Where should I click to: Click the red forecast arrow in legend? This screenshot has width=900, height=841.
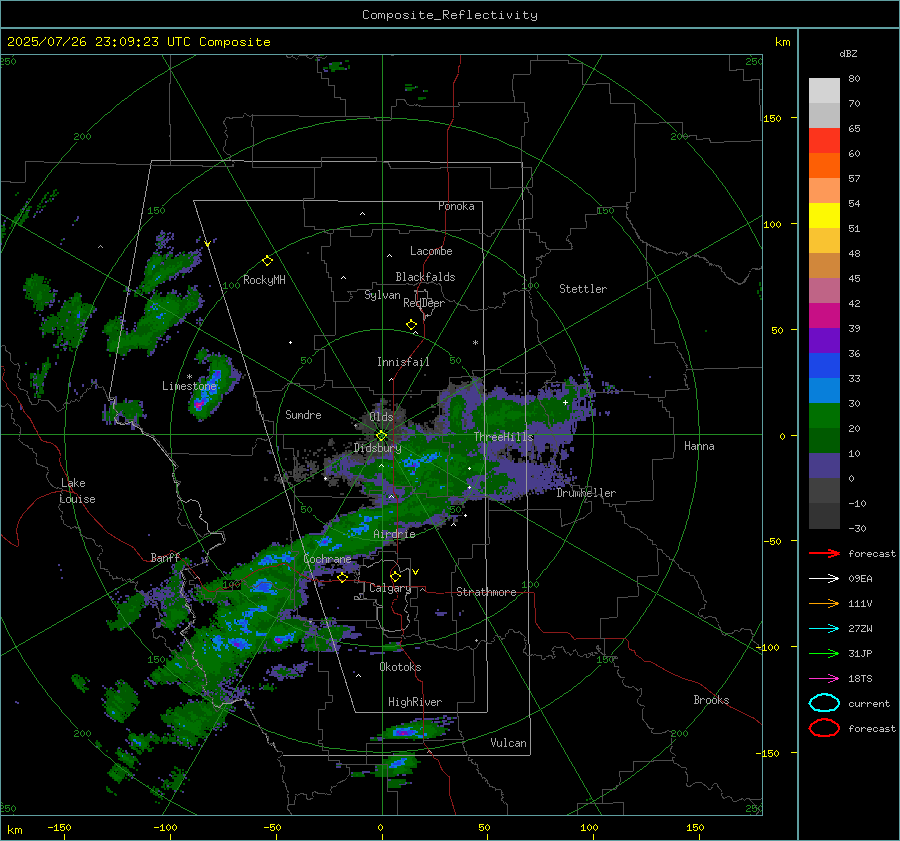pyautogui.click(x=824, y=553)
